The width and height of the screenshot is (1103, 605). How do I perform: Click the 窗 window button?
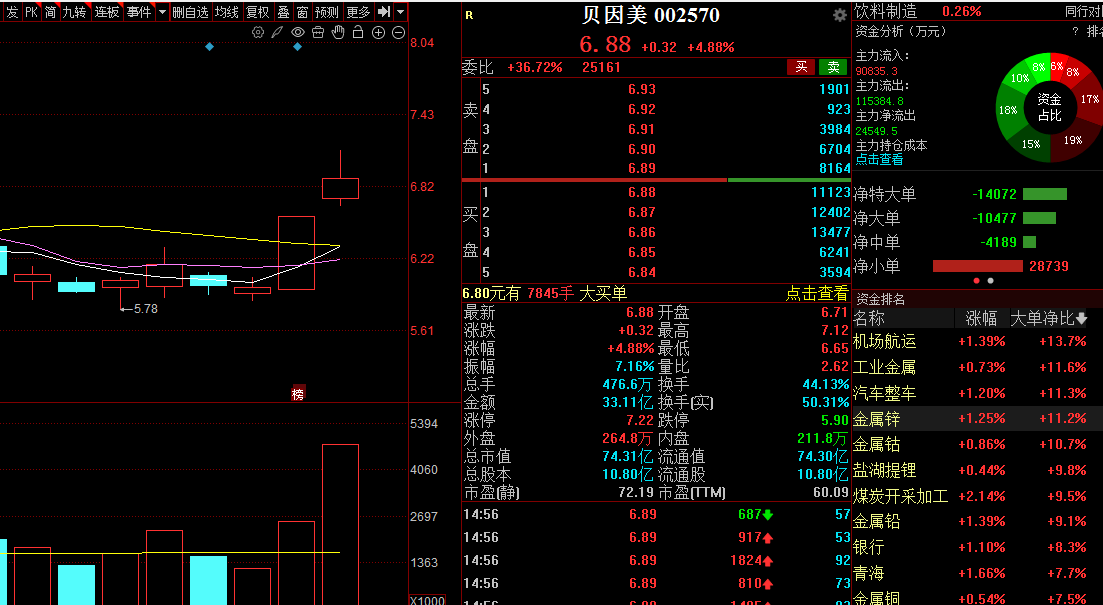coord(302,12)
